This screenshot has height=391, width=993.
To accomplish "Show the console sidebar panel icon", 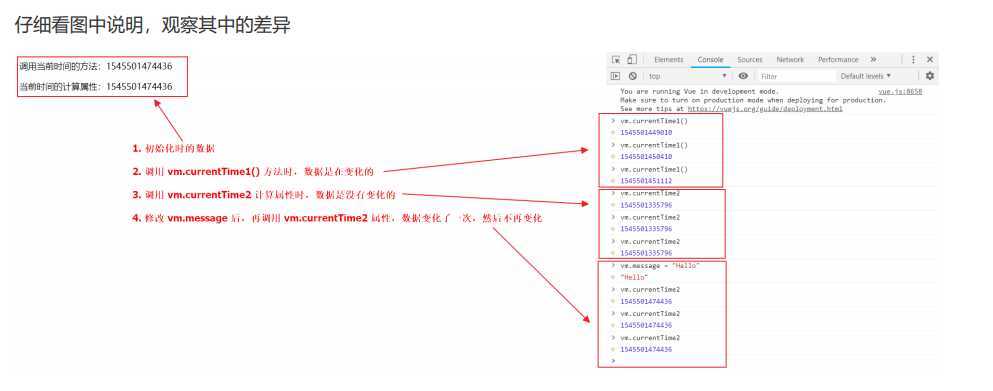I will coord(615,76).
